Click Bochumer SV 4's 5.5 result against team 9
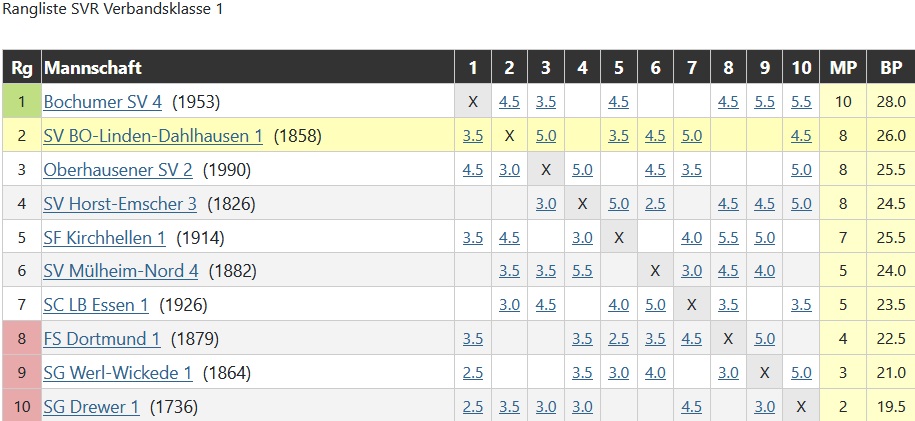The image size is (915, 421). (765, 101)
